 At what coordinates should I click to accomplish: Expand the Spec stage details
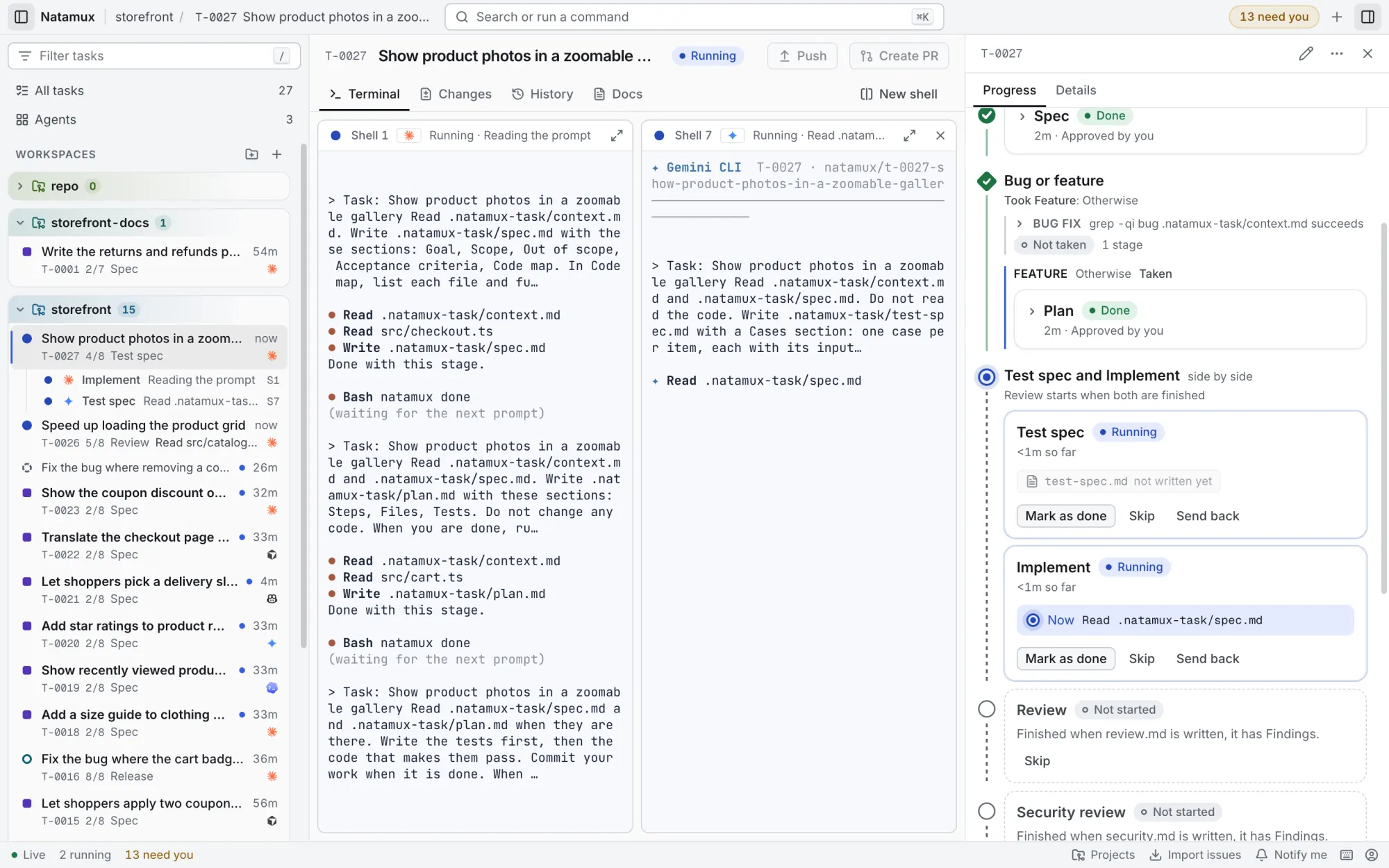pos(1022,116)
